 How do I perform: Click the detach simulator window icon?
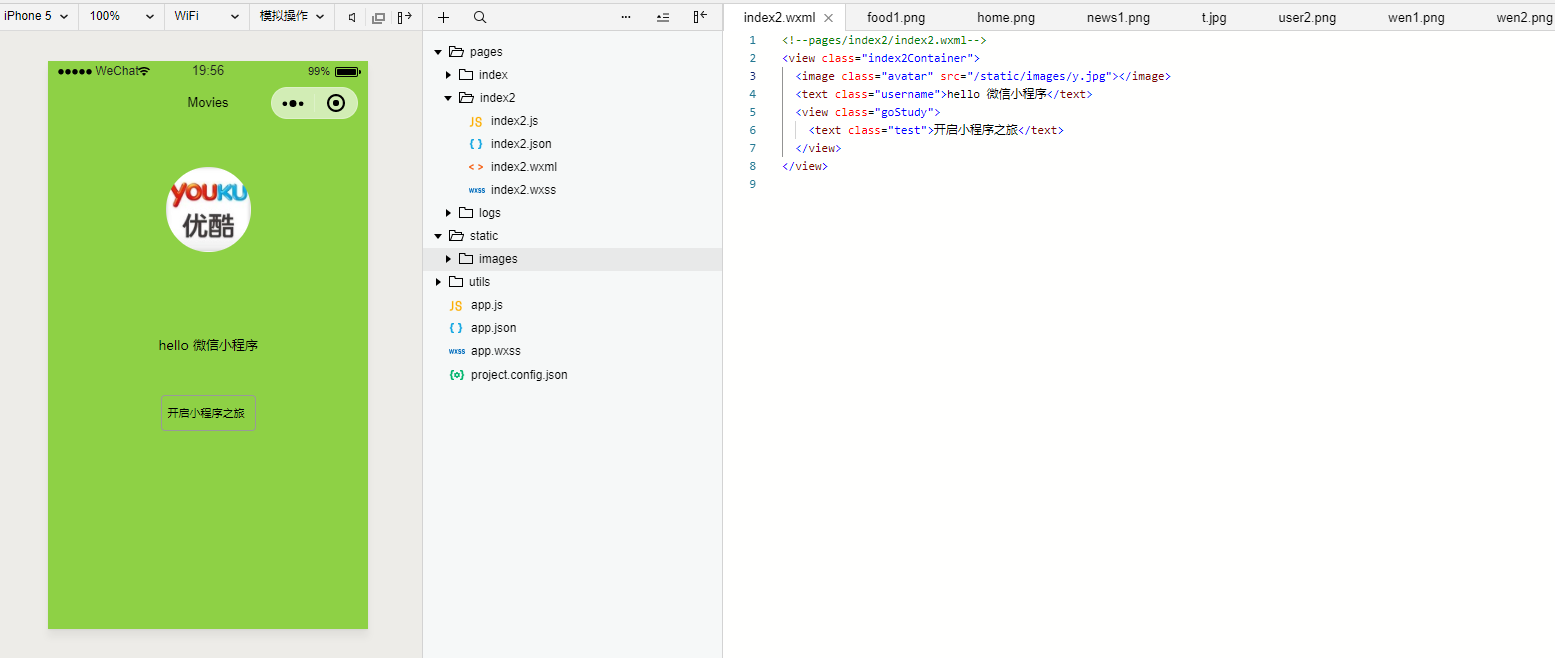click(x=378, y=17)
